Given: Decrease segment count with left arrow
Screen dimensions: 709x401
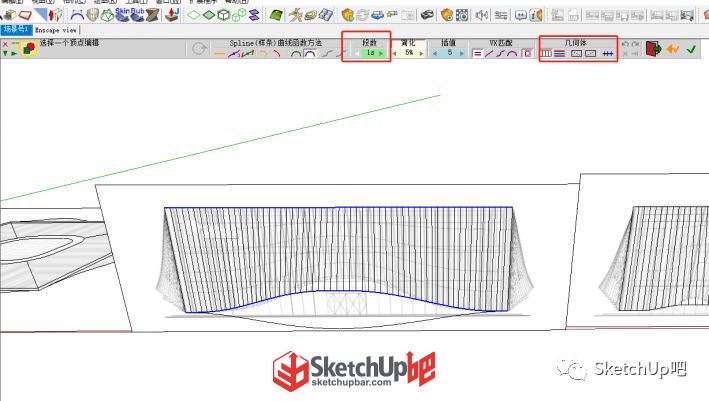Looking at the screenshot, I should point(357,53).
